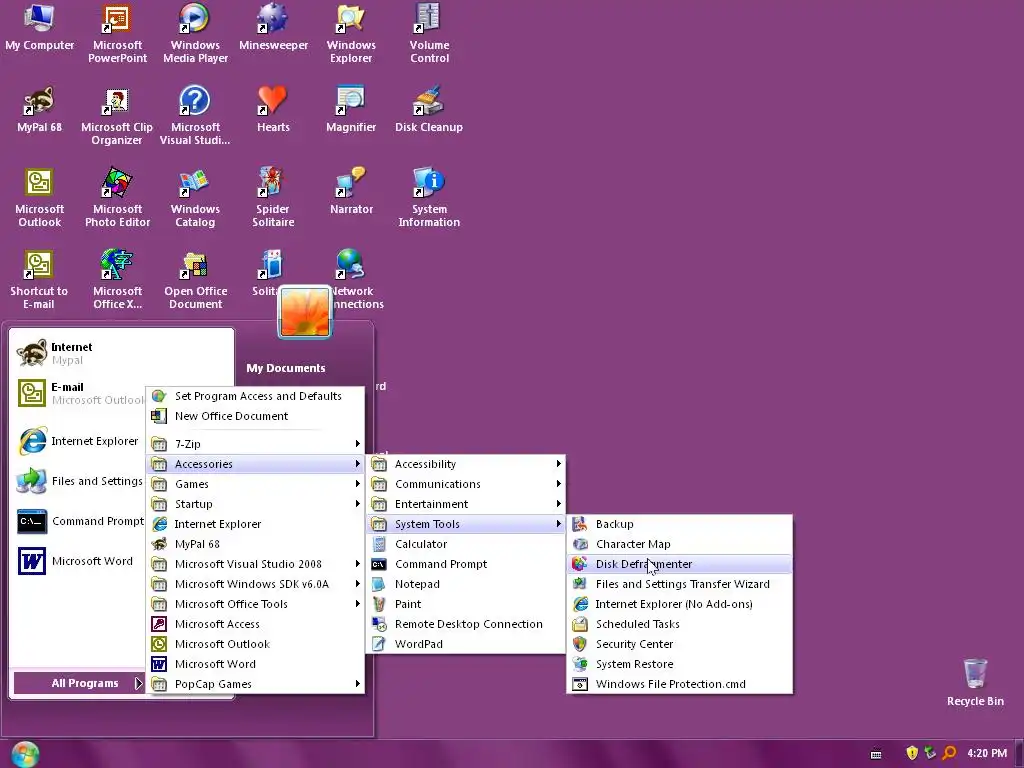Expand the Games program folder
The width and height of the screenshot is (1024, 768).
255,484
